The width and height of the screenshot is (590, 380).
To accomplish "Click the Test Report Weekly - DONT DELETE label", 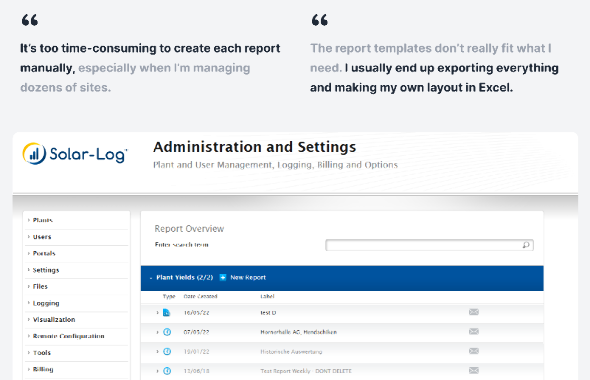I will click(x=306, y=371).
